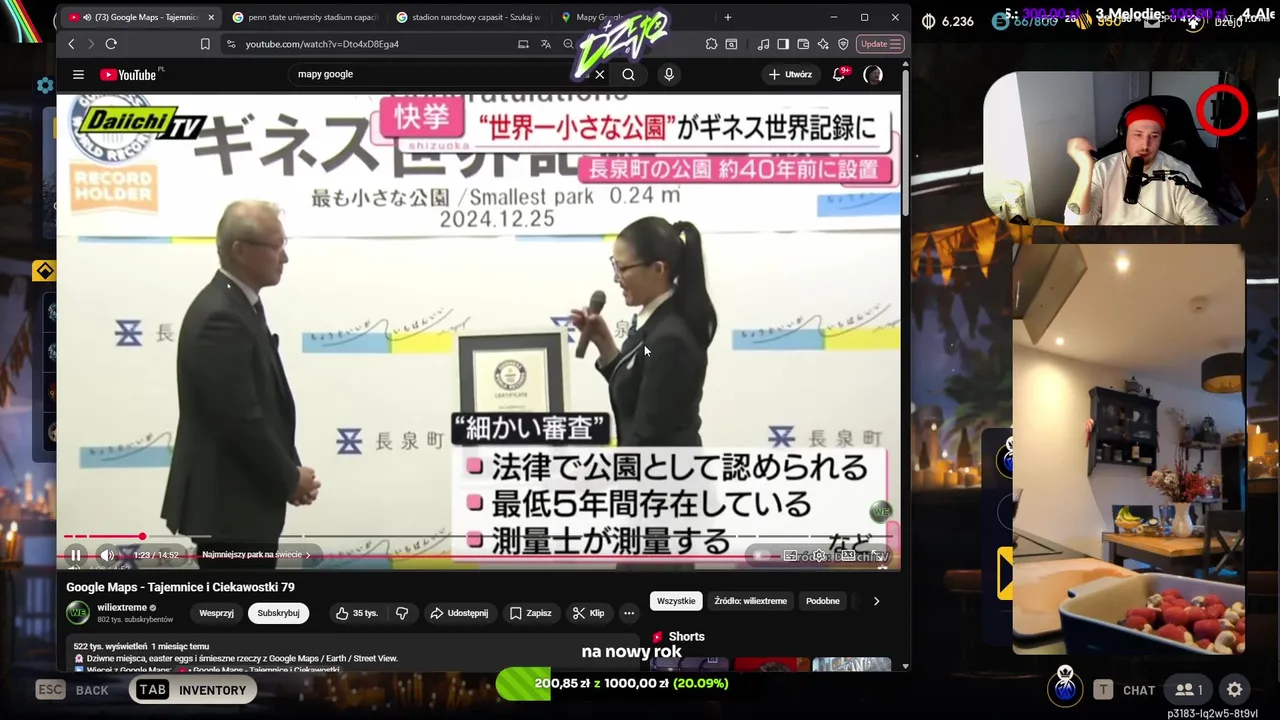Click the INVENTORY overlay button

[x=191, y=690]
